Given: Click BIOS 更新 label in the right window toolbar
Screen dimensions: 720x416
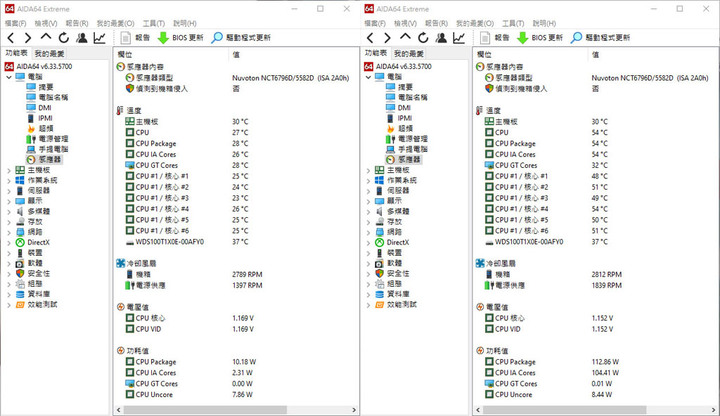Looking at the screenshot, I should point(547,38).
